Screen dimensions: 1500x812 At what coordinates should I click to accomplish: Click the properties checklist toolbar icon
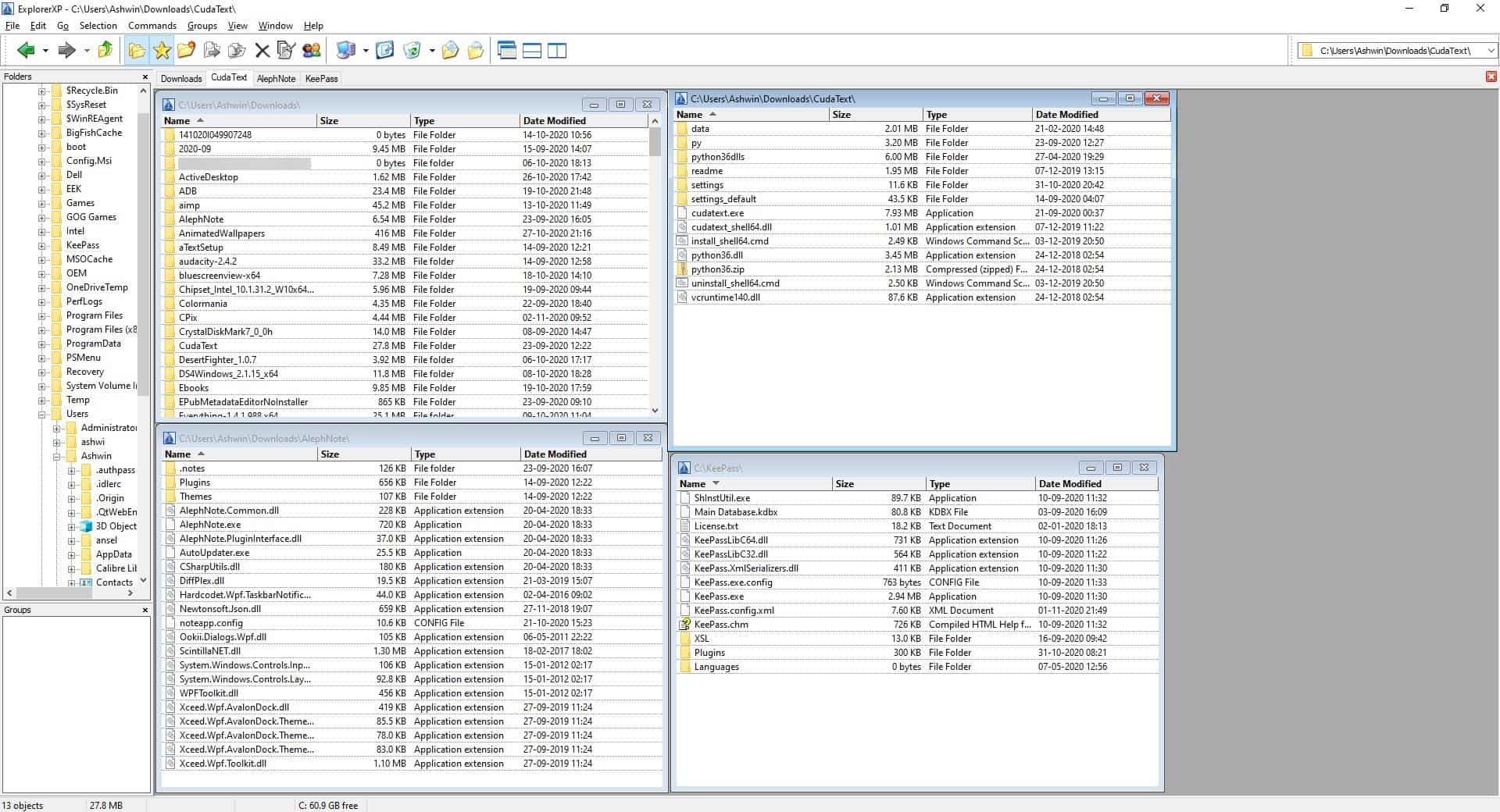click(x=286, y=51)
